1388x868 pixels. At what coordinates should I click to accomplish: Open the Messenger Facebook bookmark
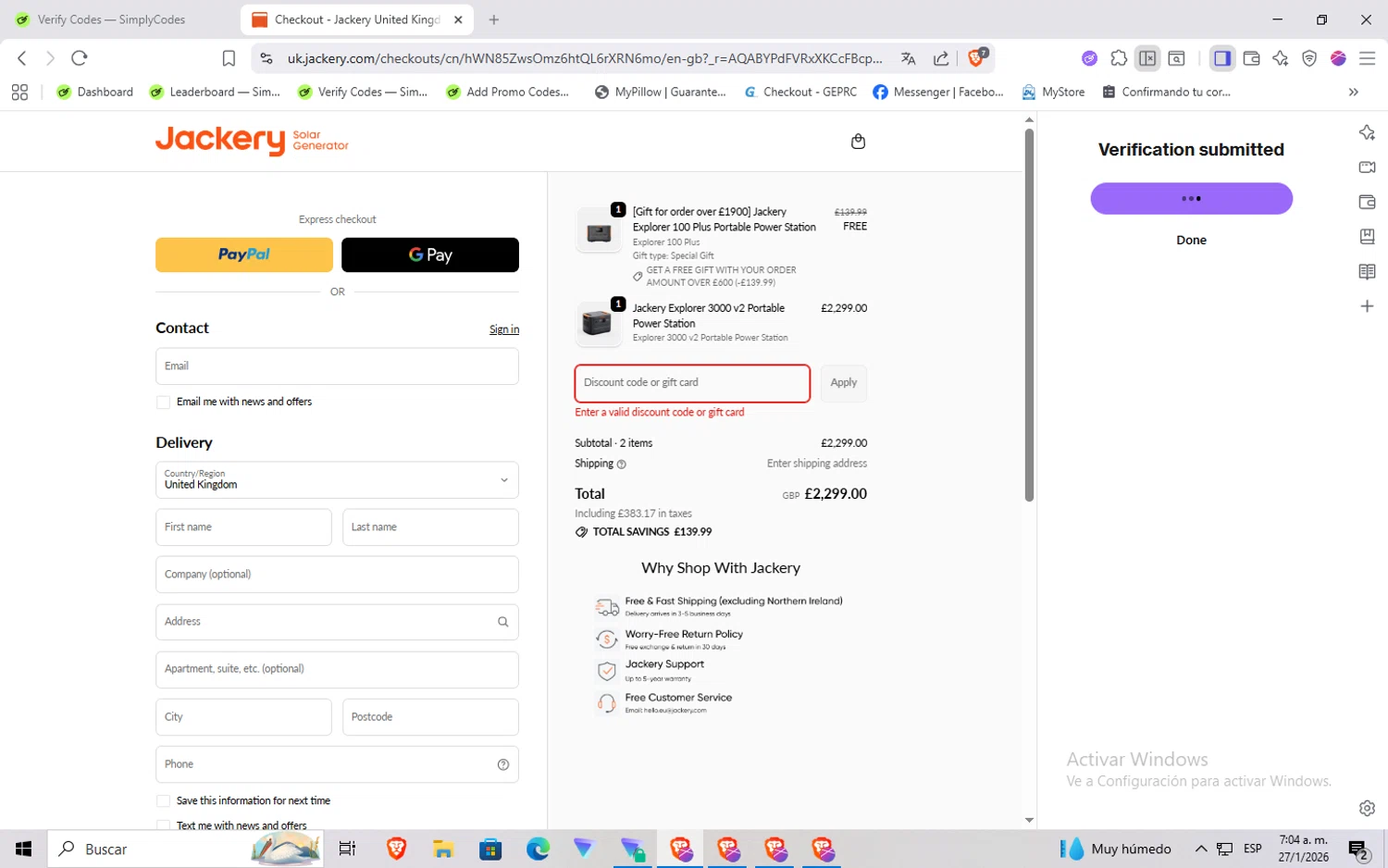937,93
